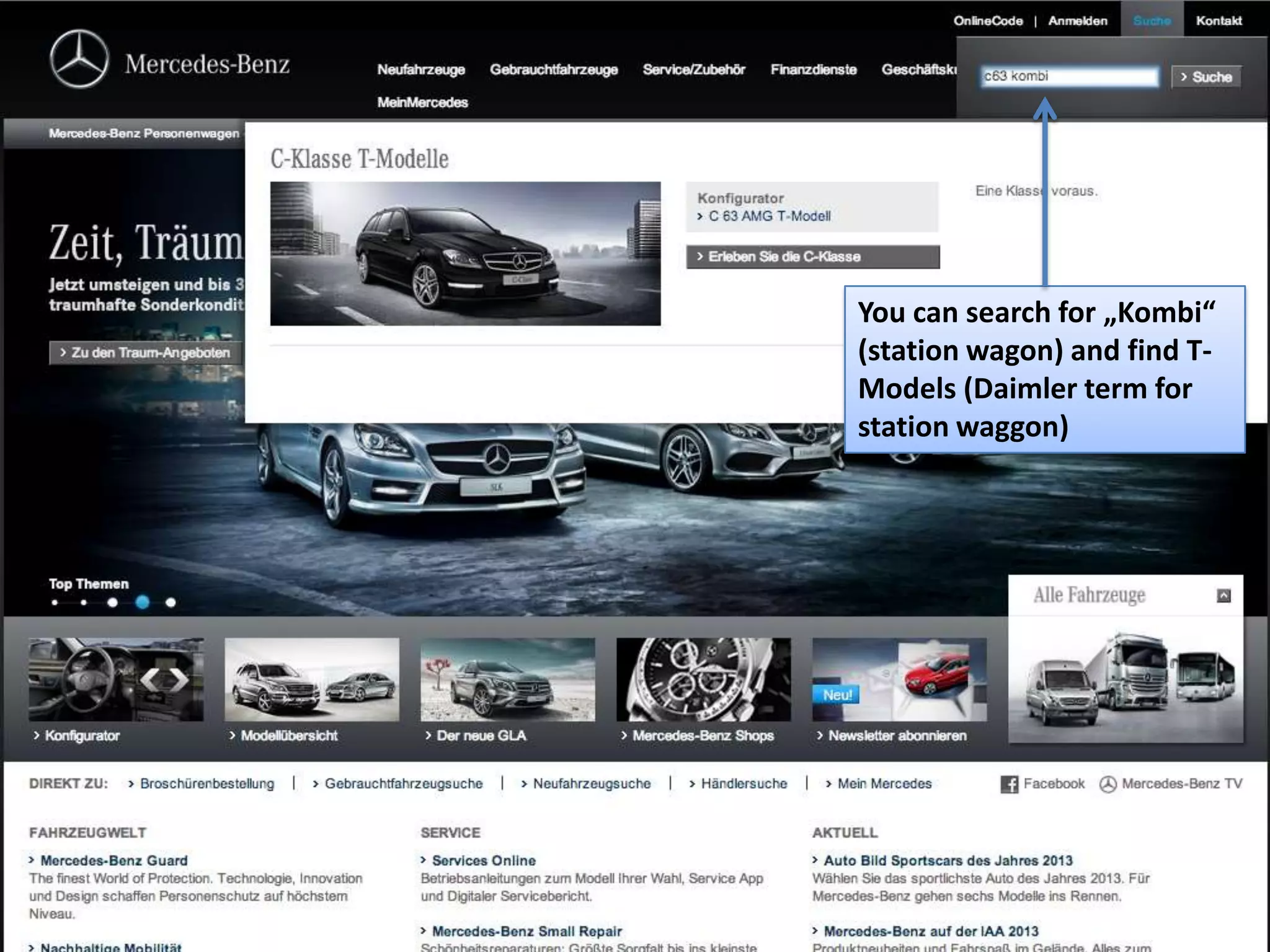This screenshot has width=1270, height=952.
Task: Open the Service/Zubehör menu
Action: click(x=694, y=69)
